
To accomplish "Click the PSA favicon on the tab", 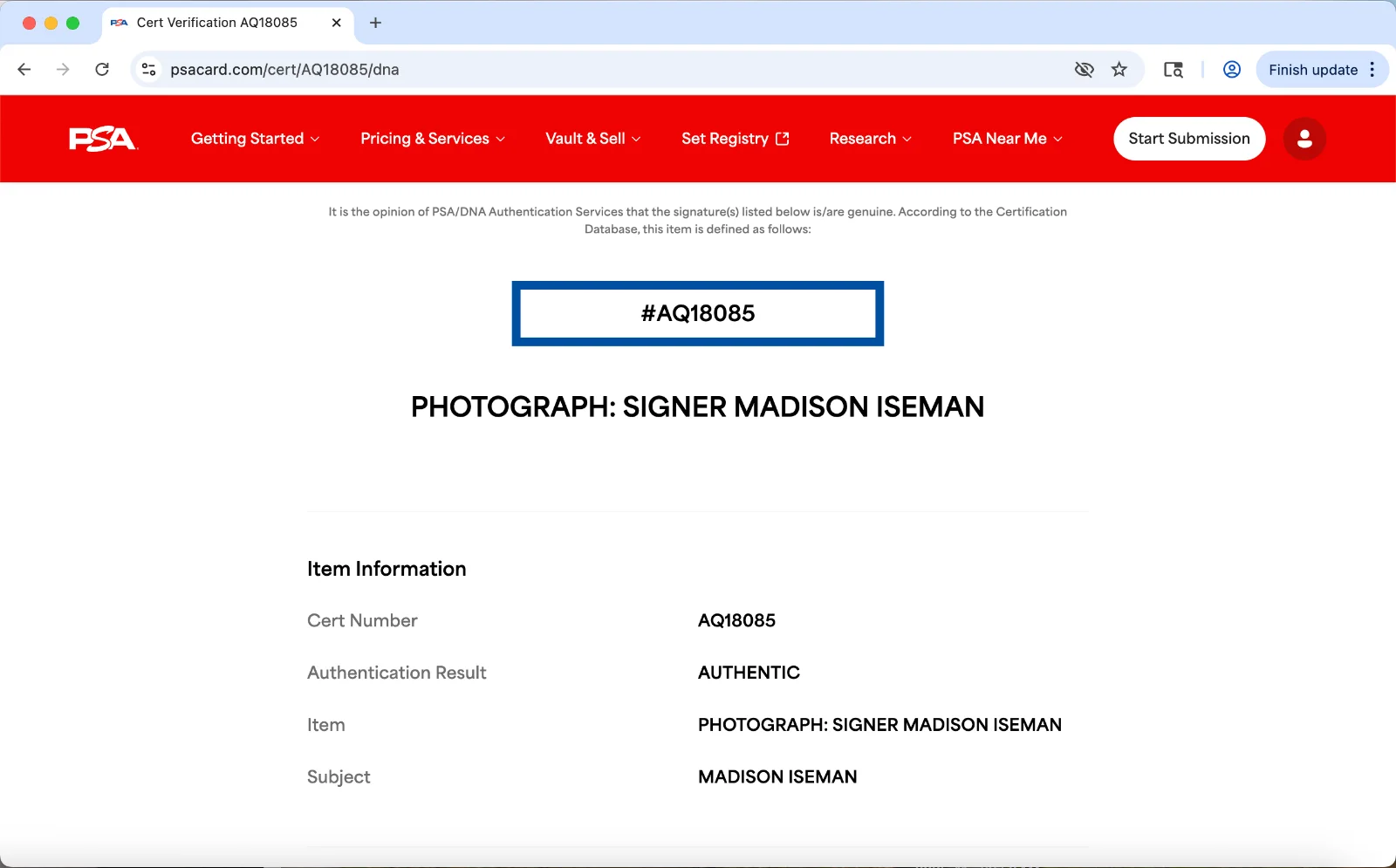I will pos(120,23).
